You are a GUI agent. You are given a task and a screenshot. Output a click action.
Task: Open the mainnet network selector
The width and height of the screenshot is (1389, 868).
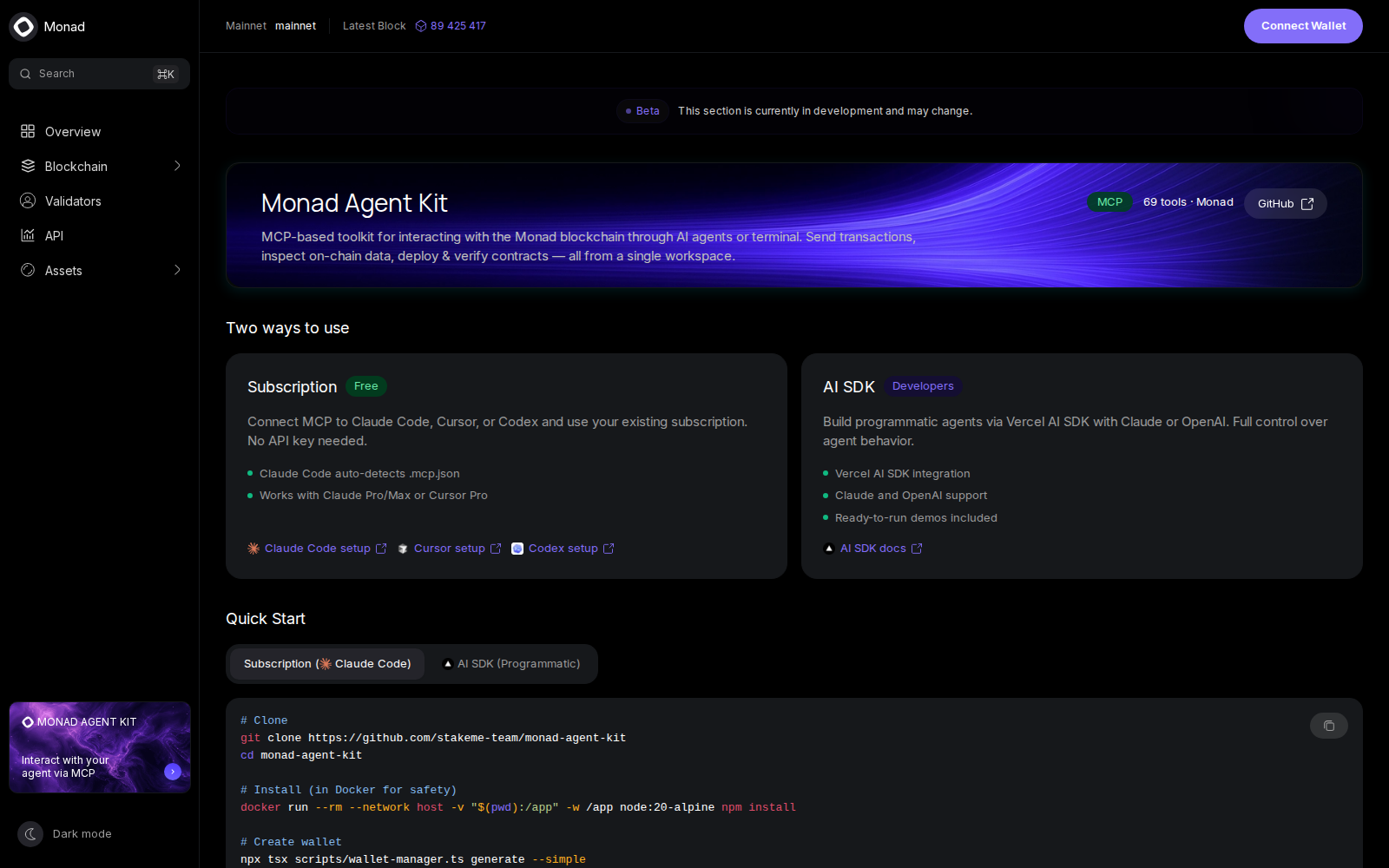[x=295, y=26]
